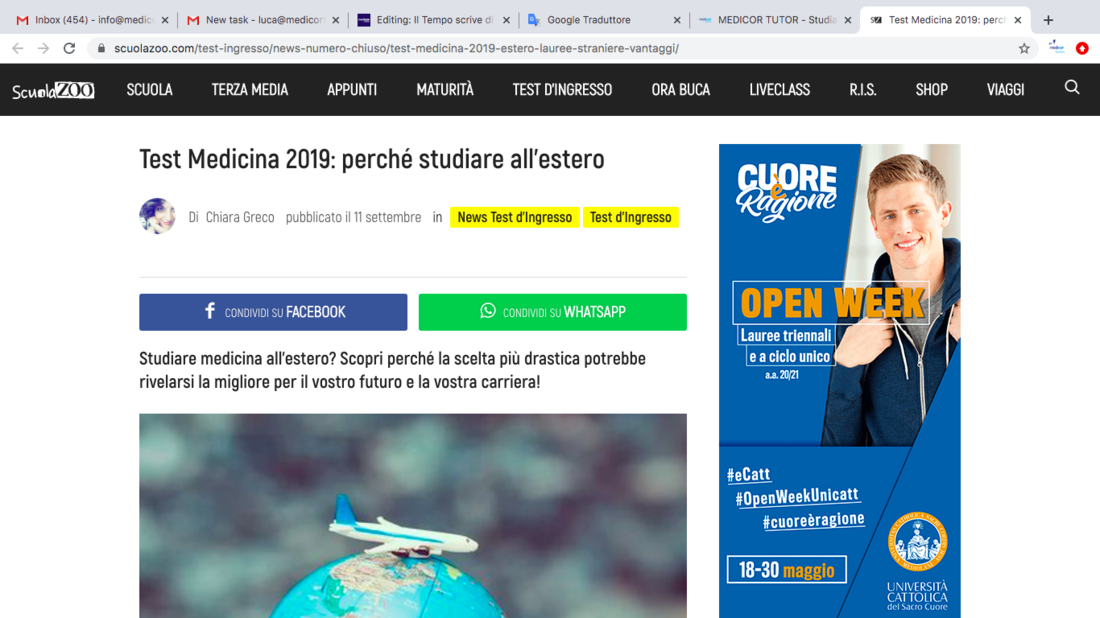Switch to the New task tab
The image size is (1100, 618).
[x=263, y=20]
